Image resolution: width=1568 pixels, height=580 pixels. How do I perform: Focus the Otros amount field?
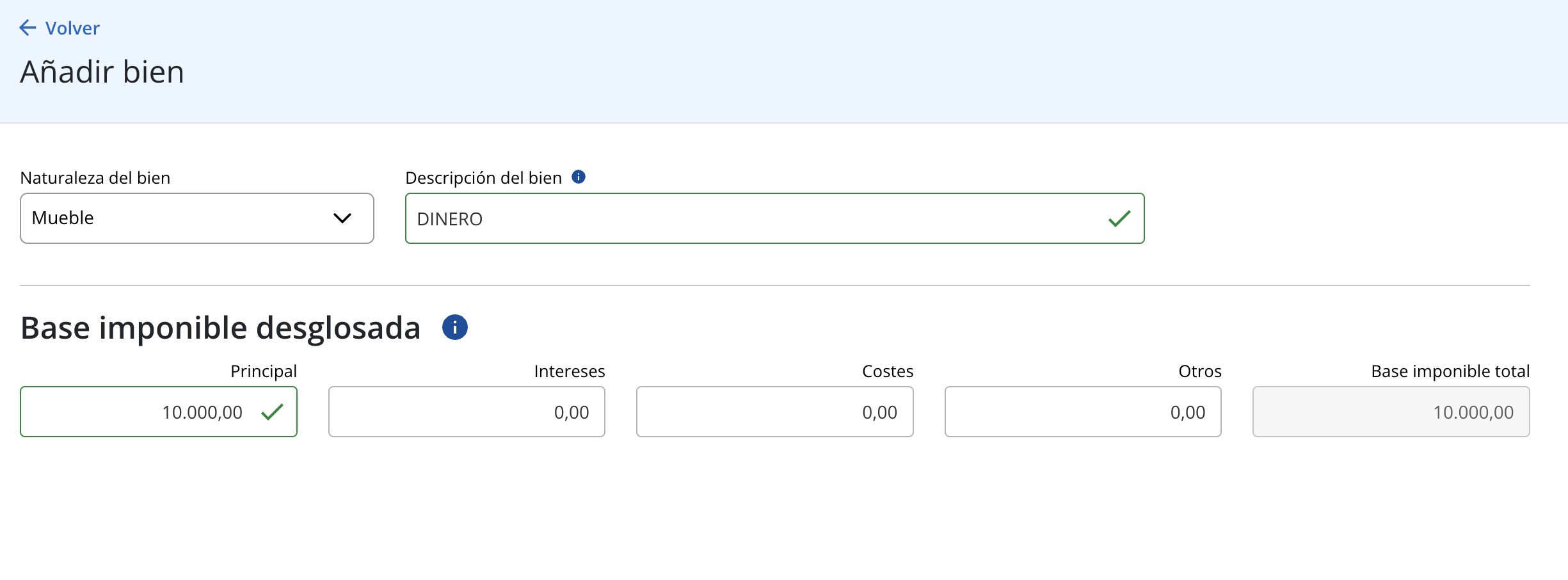pyautogui.click(x=1083, y=412)
